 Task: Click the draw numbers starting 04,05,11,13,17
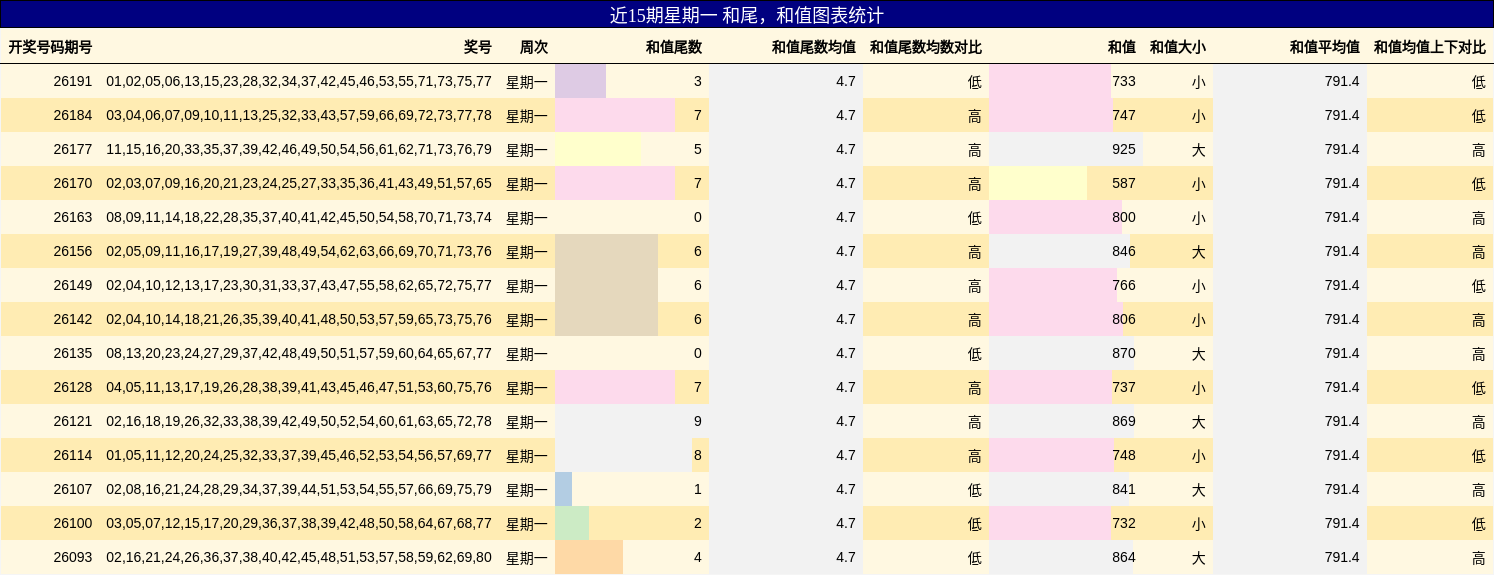click(x=299, y=387)
